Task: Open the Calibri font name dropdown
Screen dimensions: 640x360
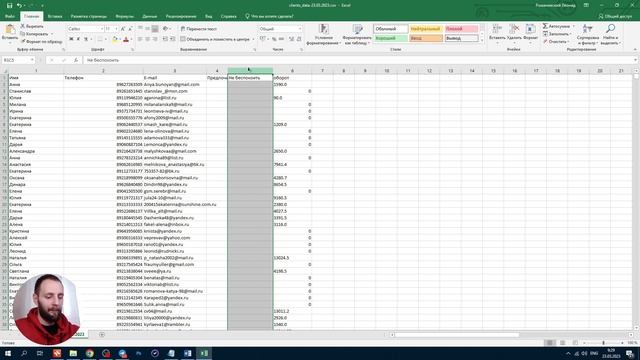Action: (102, 29)
